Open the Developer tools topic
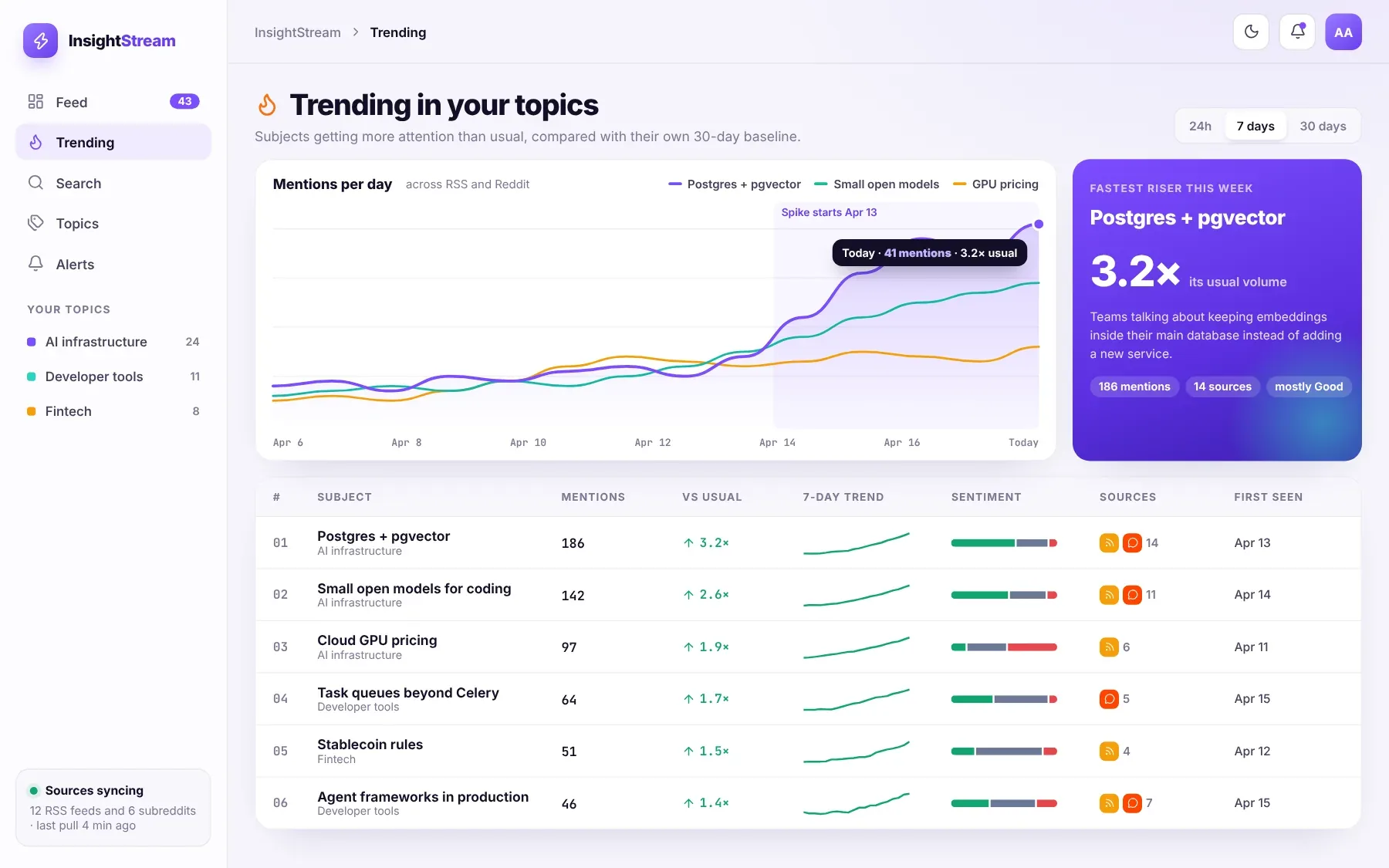 [113, 377]
